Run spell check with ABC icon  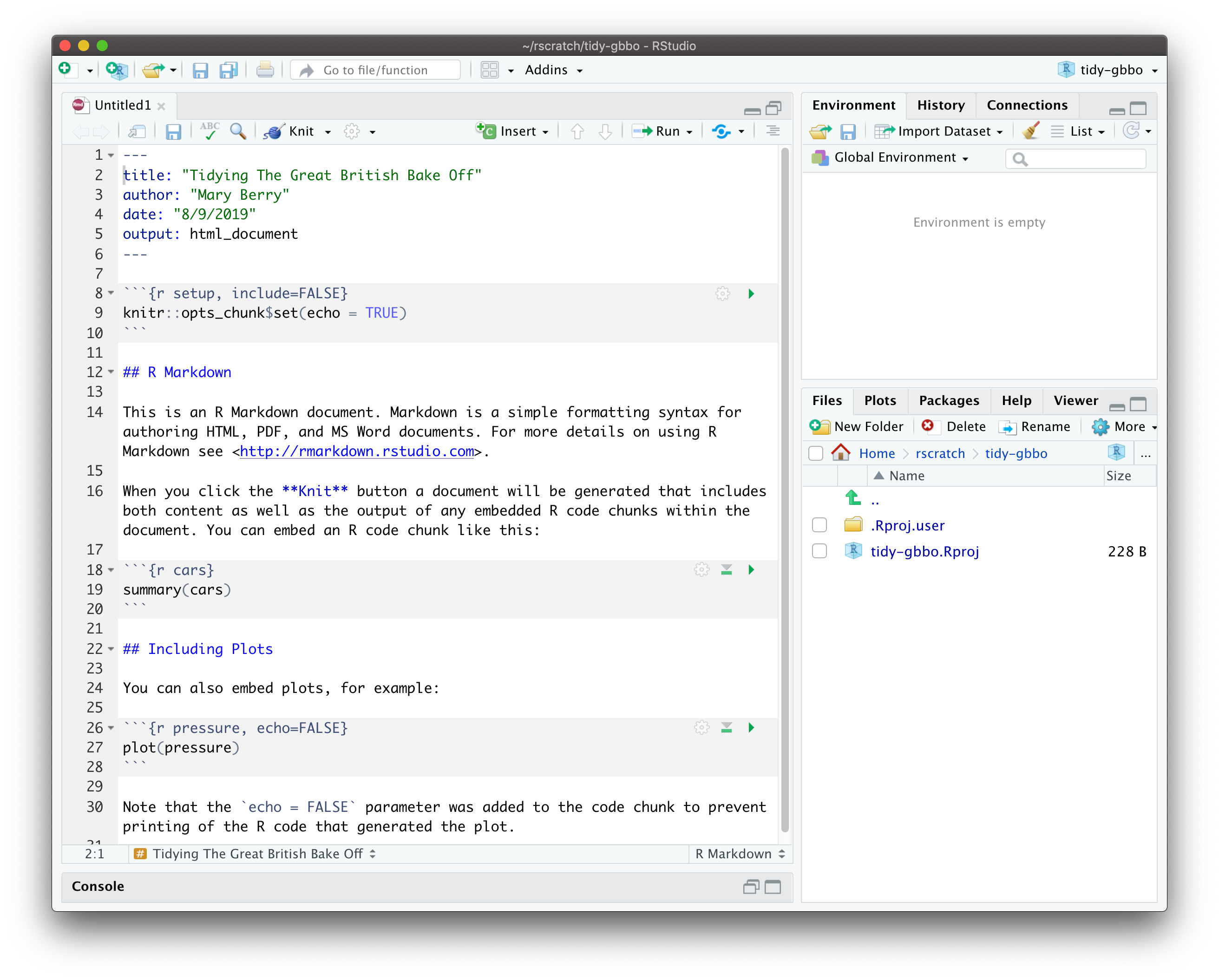tap(210, 131)
